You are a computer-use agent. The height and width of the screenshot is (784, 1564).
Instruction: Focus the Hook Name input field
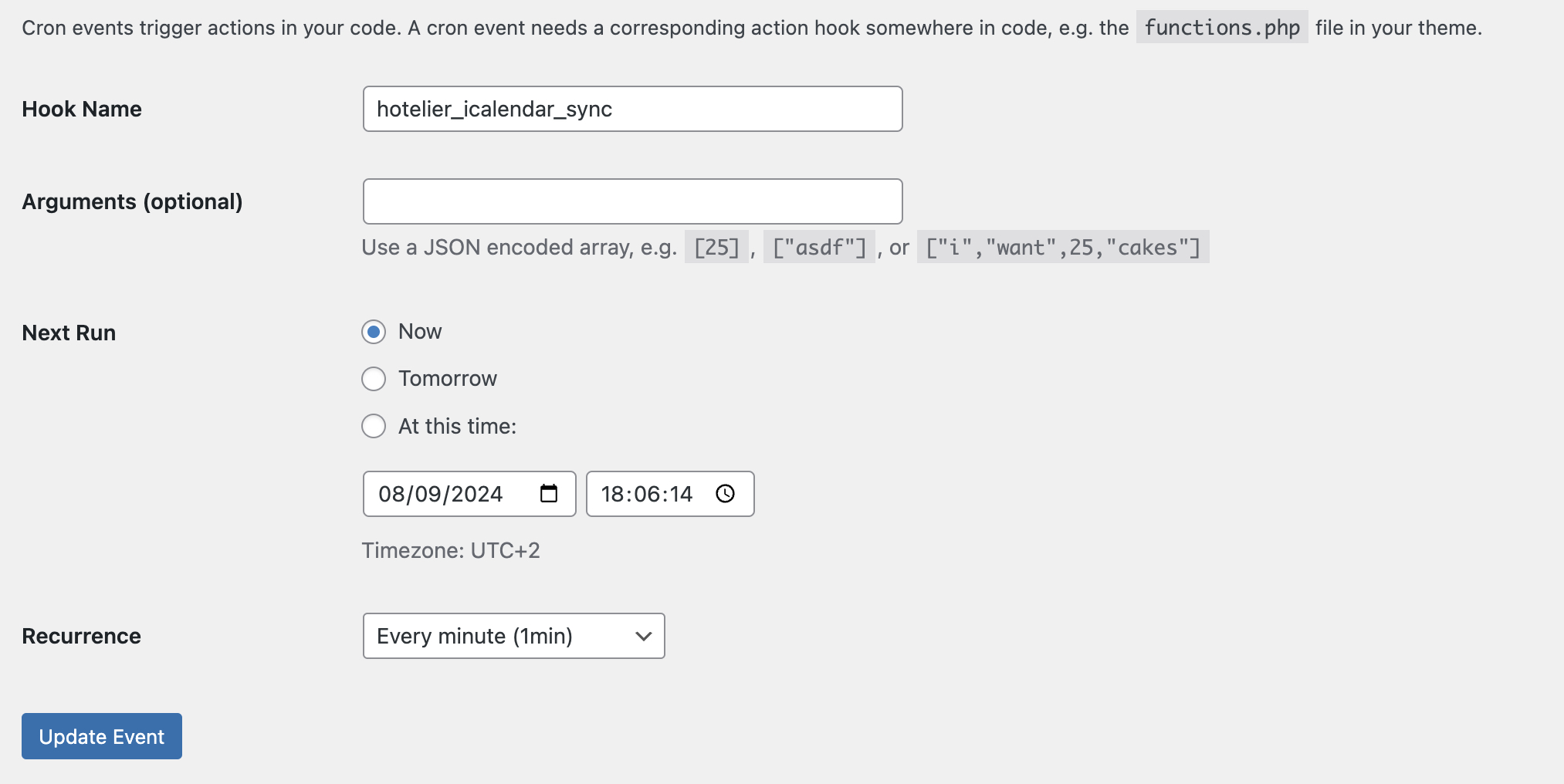tap(633, 109)
